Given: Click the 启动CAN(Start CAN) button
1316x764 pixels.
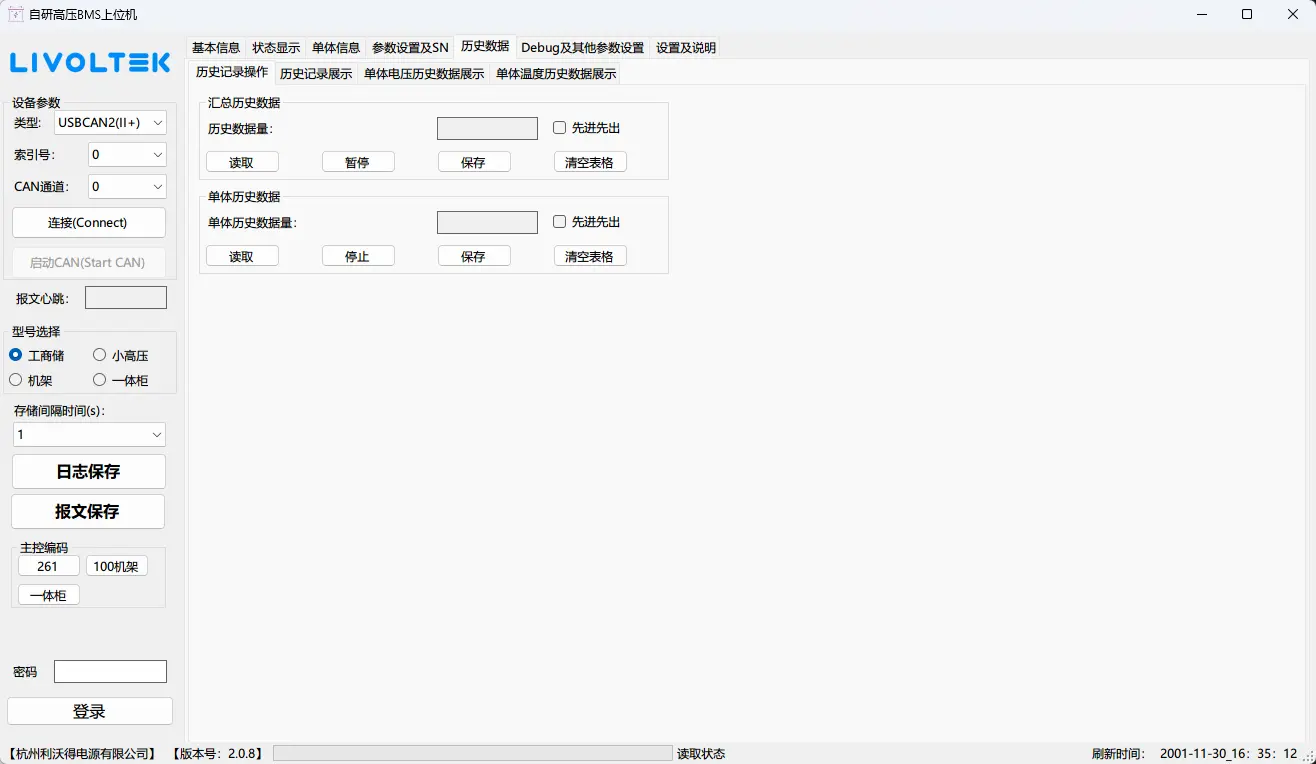Looking at the screenshot, I should click(x=88, y=263).
